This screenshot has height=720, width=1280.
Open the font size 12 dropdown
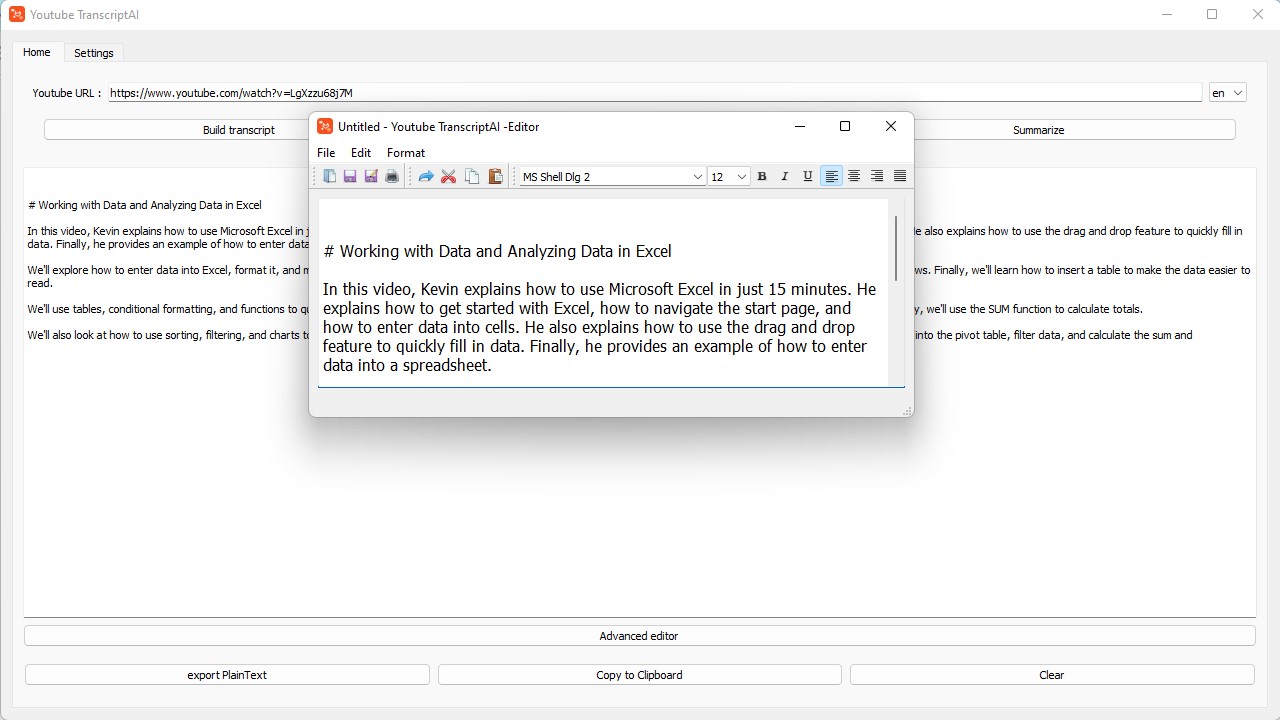[x=729, y=177]
